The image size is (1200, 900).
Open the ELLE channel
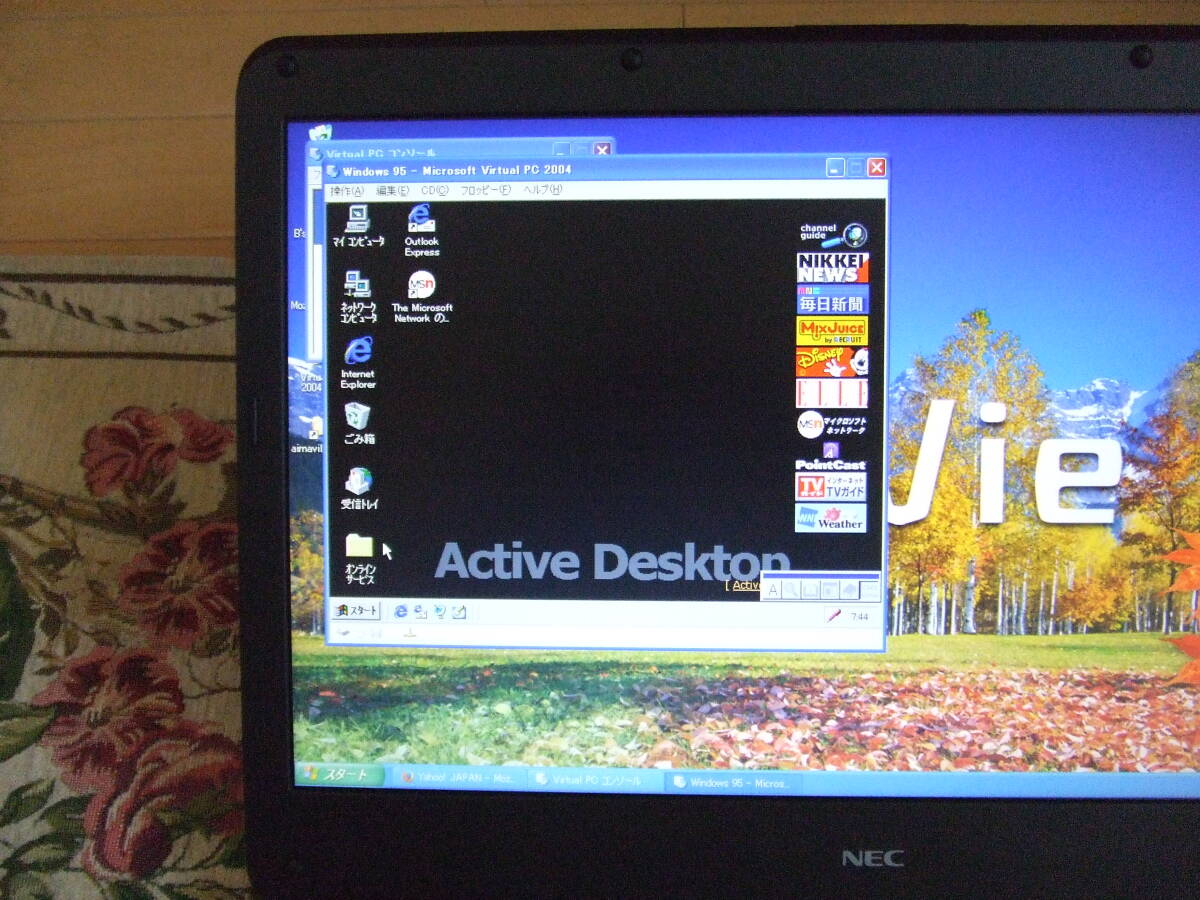click(x=832, y=393)
